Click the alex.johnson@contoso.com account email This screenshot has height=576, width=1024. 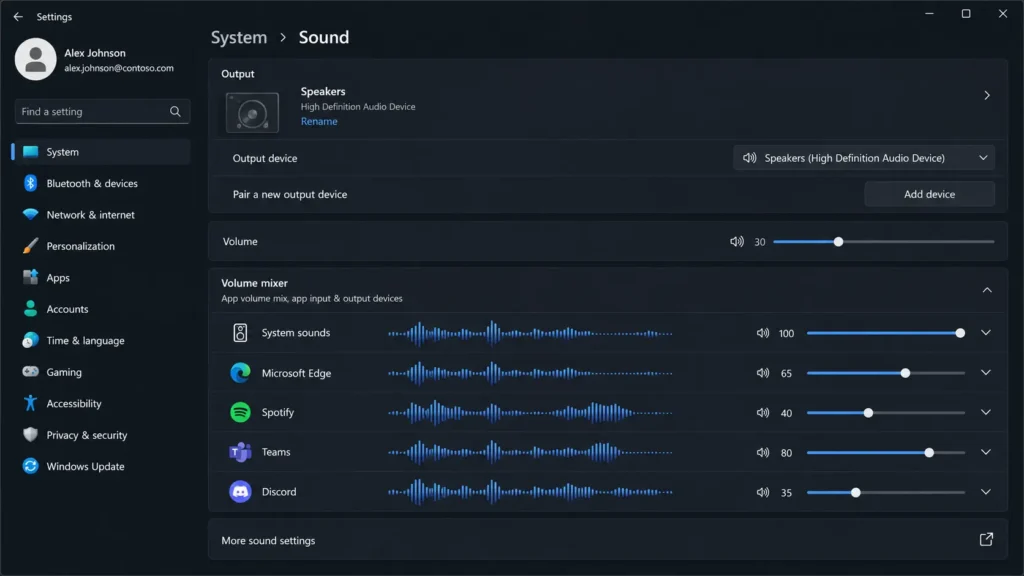119,68
